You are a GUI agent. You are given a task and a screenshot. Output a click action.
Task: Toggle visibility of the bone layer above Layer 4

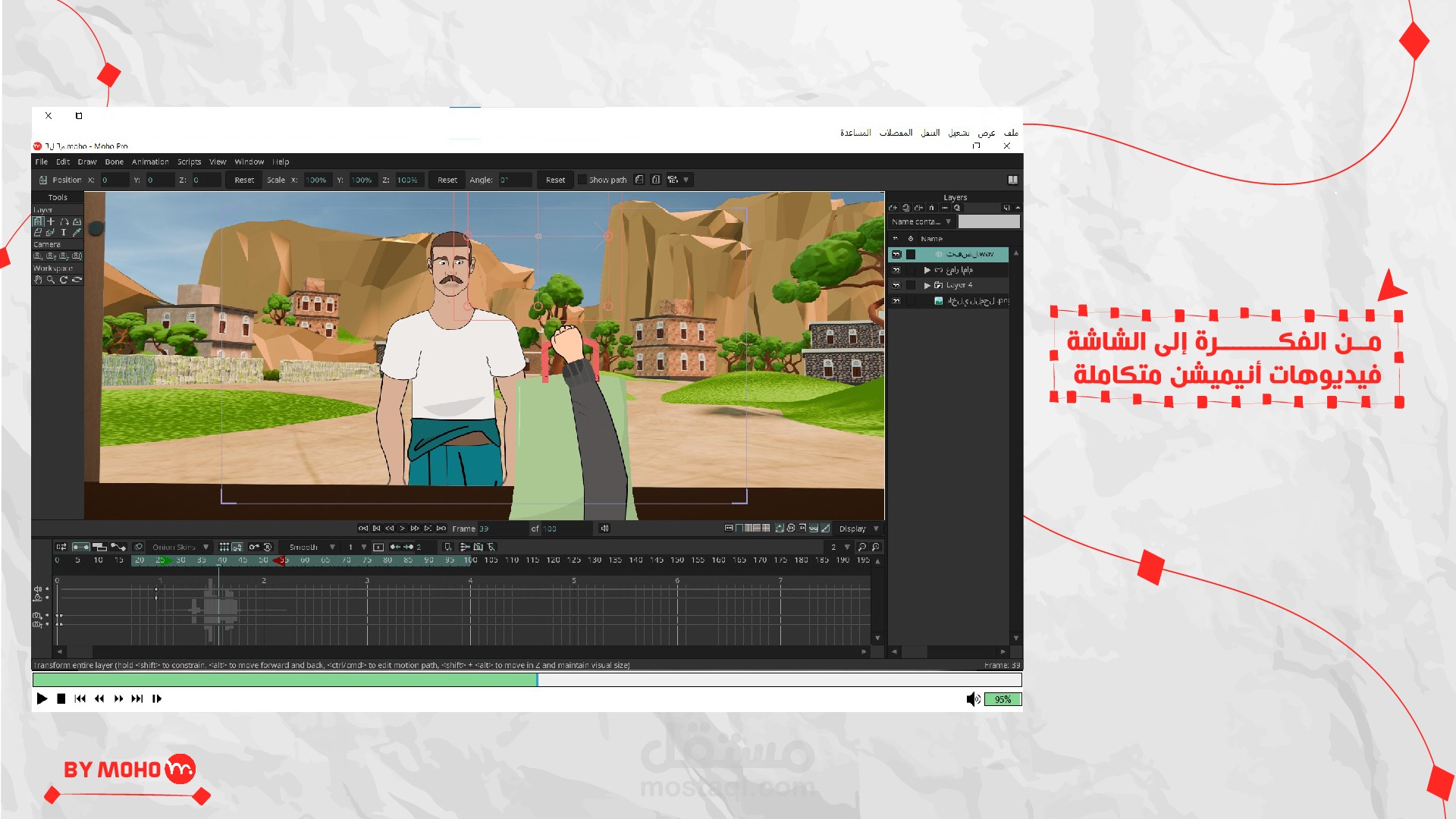point(896,270)
